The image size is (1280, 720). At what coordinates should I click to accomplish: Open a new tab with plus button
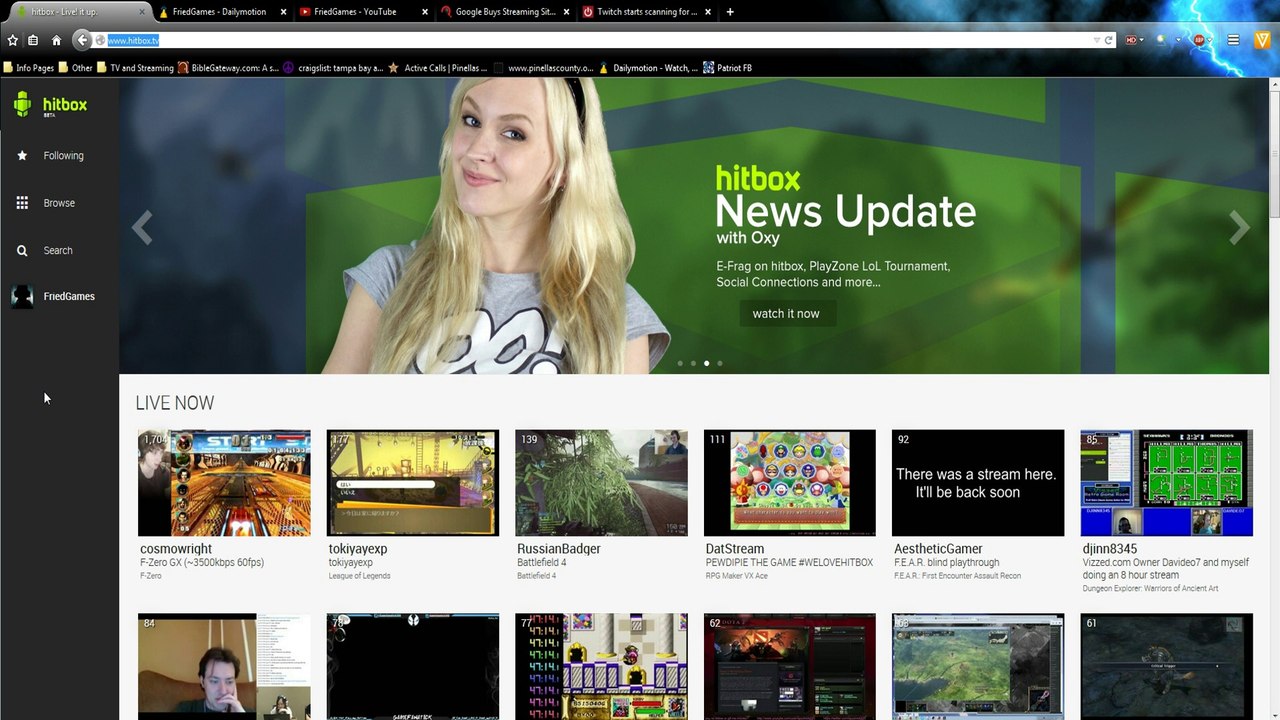[x=730, y=12]
